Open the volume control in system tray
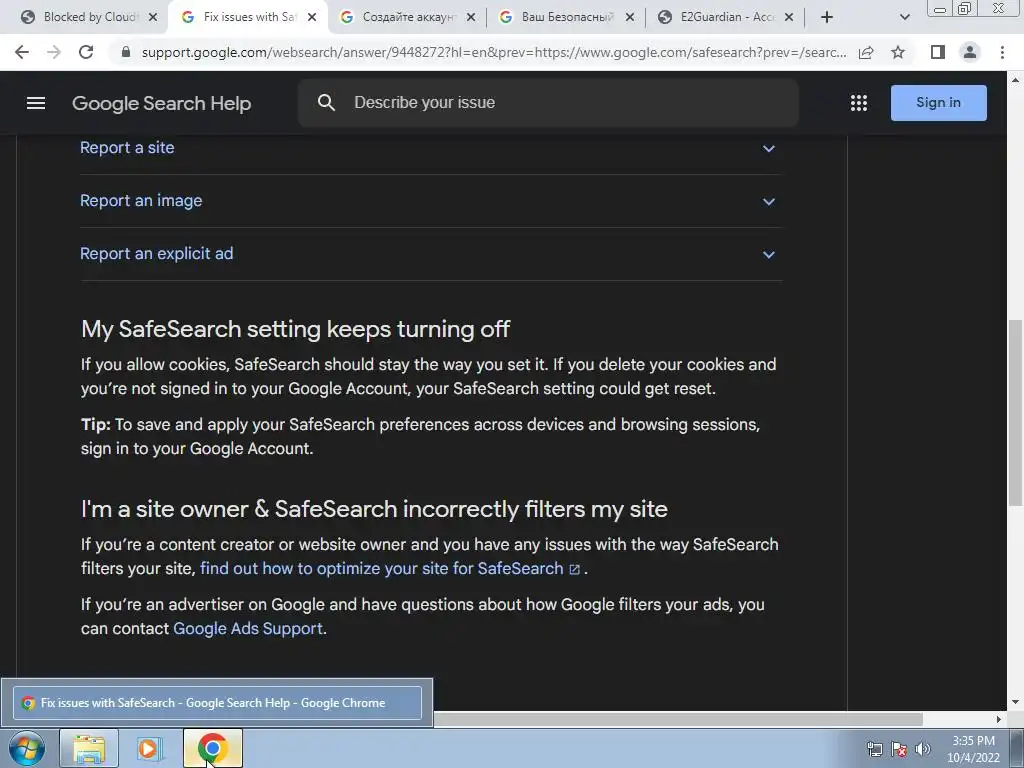Viewport: 1024px width, 768px height. click(923, 749)
